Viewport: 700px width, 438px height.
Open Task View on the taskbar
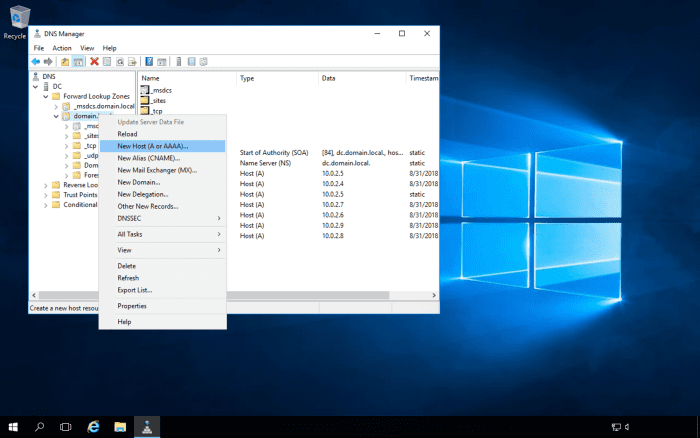tap(66, 427)
